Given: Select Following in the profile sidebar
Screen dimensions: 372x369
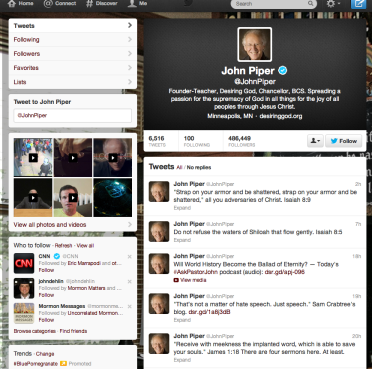Looking at the screenshot, I should pos(73,40).
